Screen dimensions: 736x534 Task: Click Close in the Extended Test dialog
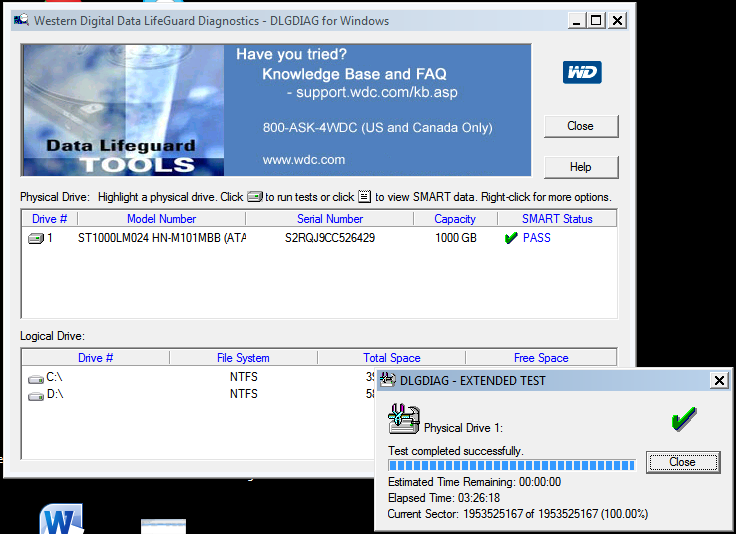(682, 462)
